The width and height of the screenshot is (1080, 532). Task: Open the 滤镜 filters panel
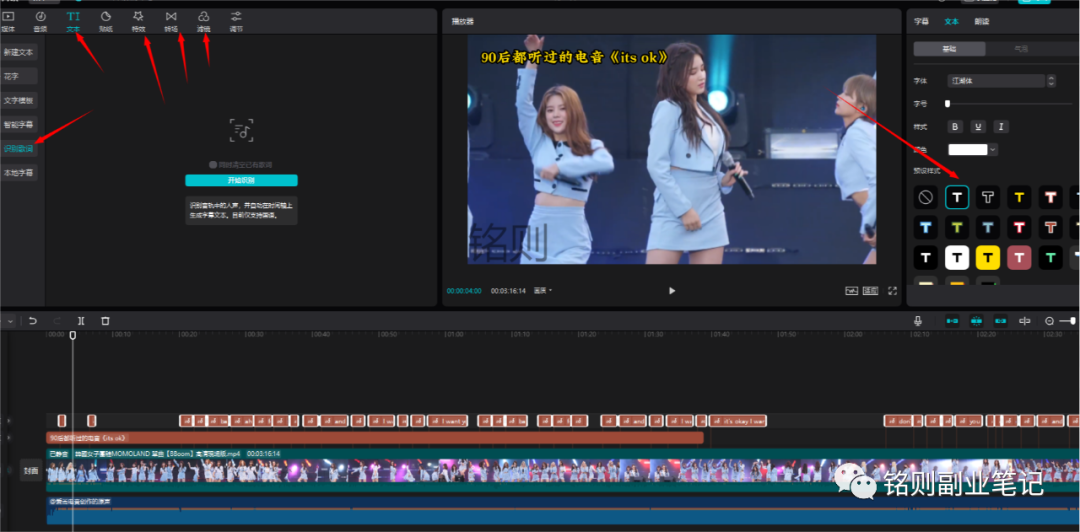click(x=203, y=21)
